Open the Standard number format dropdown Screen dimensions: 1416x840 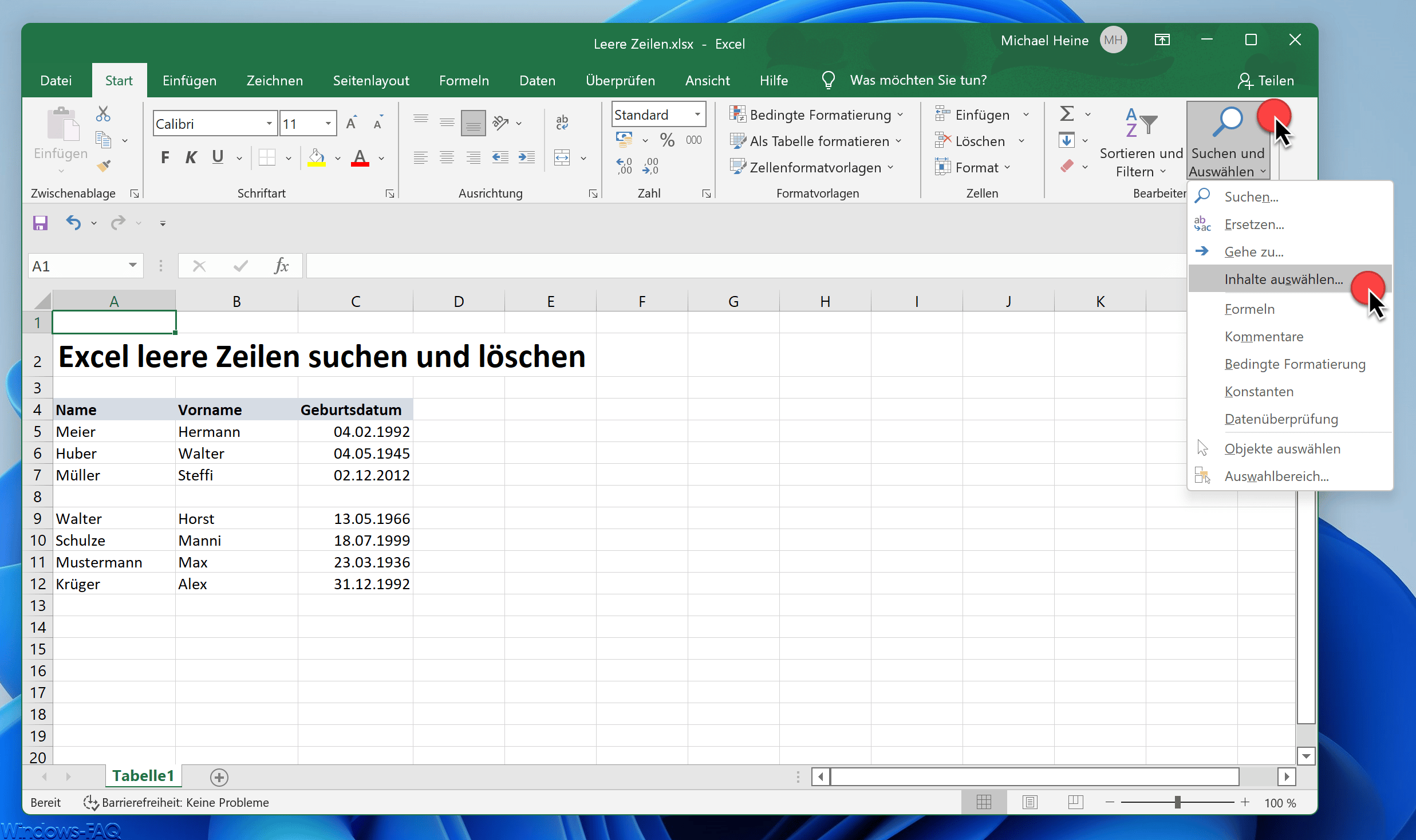click(697, 115)
